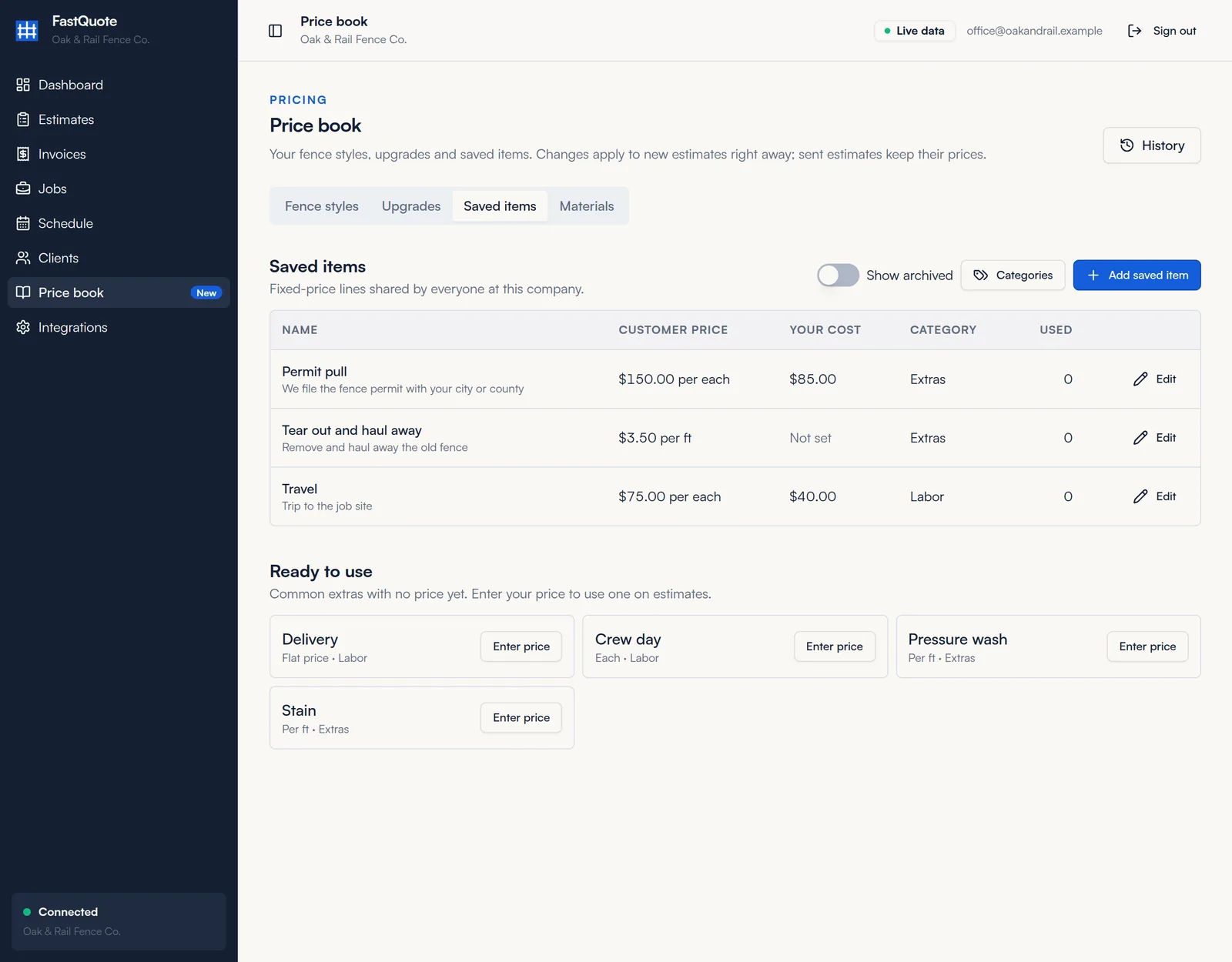Screen dimensions: 1232x962
Task: Click the plus icon on Add saved item
Action: click(x=1093, y=276)
